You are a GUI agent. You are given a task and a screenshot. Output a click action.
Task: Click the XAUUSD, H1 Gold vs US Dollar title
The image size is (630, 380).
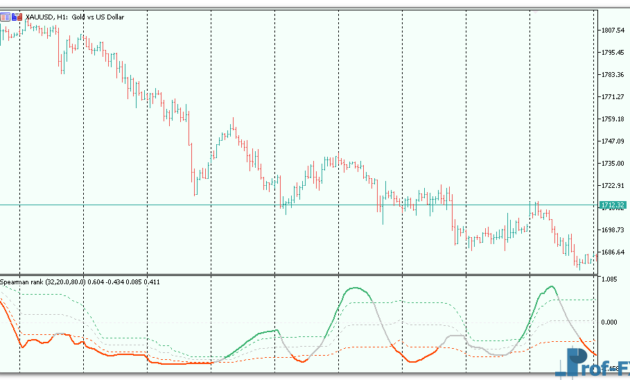point(75,17)
